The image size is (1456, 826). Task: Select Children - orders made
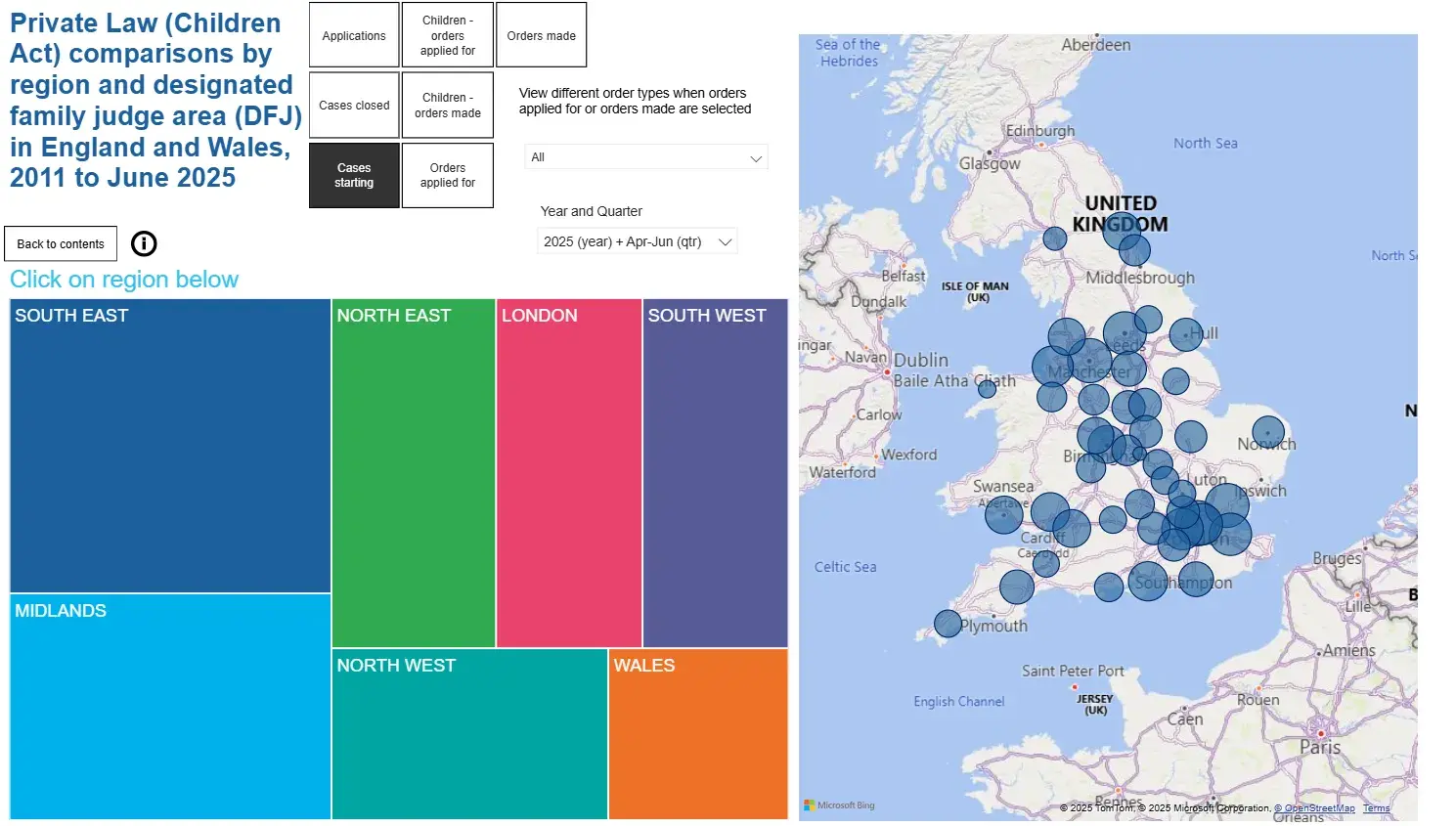(447, 105)
